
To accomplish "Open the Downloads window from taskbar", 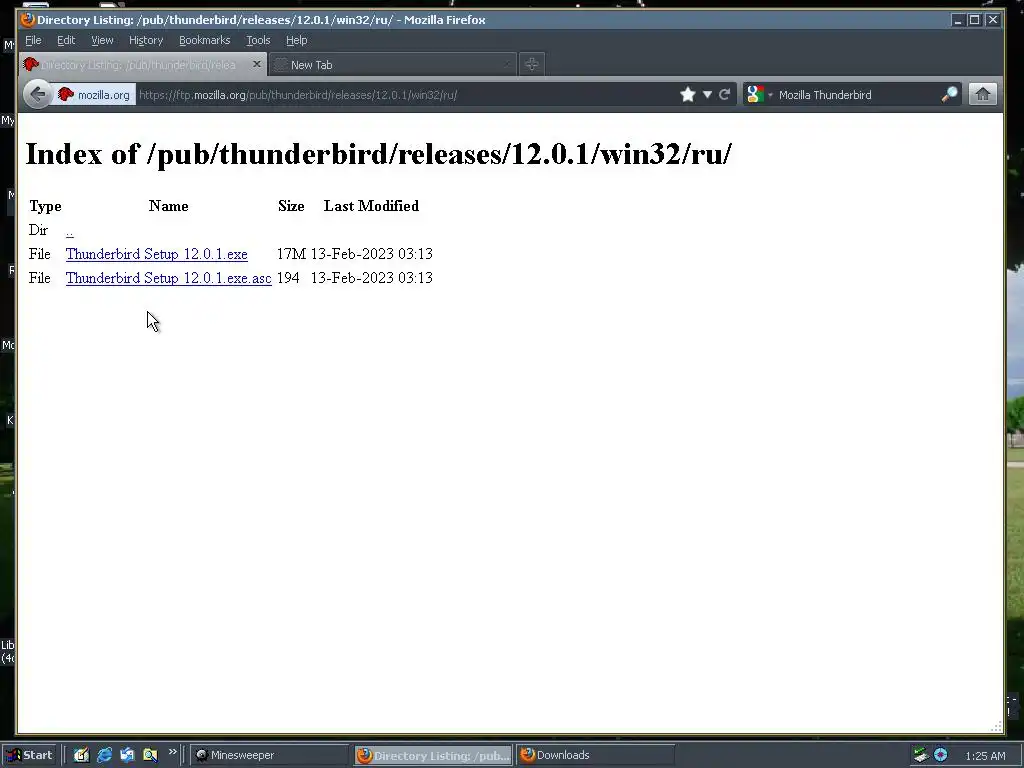I will [595, 755].
